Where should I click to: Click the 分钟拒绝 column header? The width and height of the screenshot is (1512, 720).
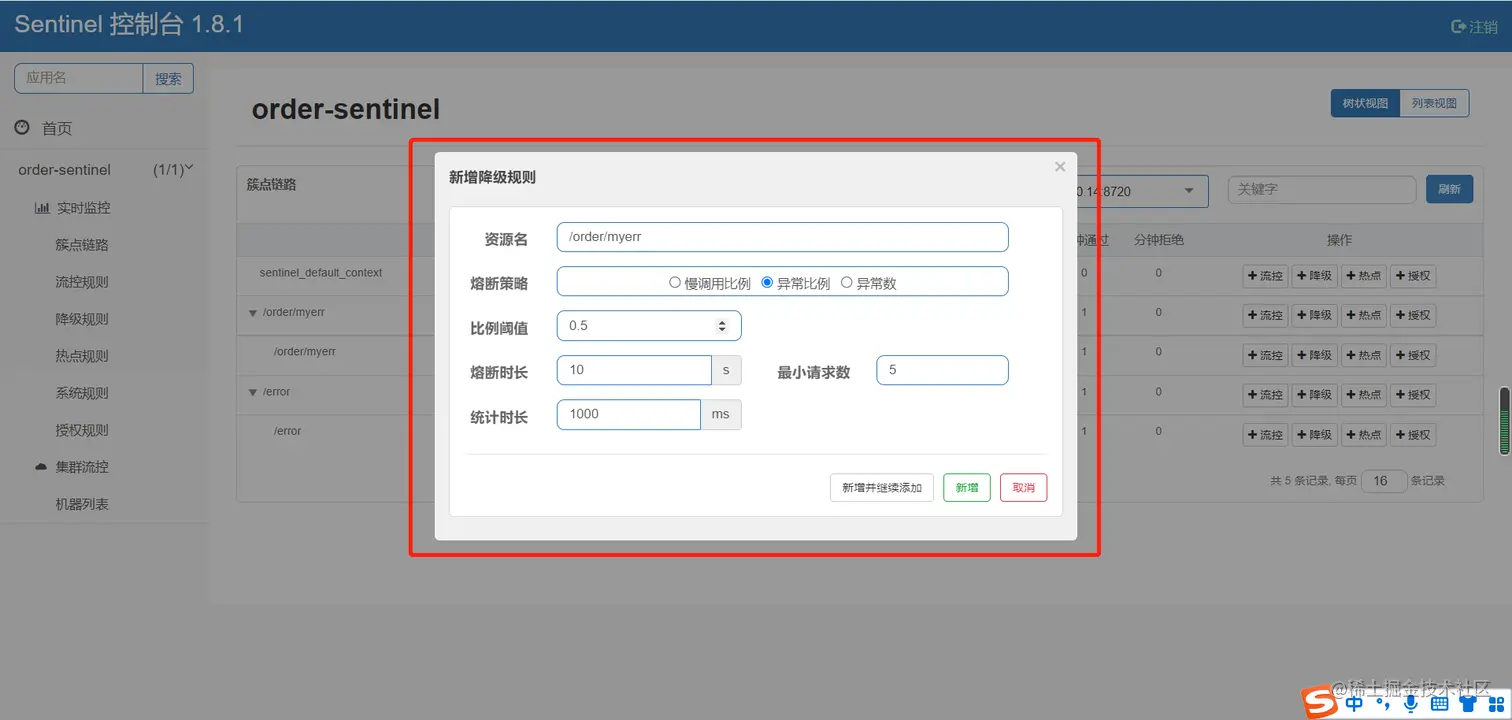pos(1159,240)
